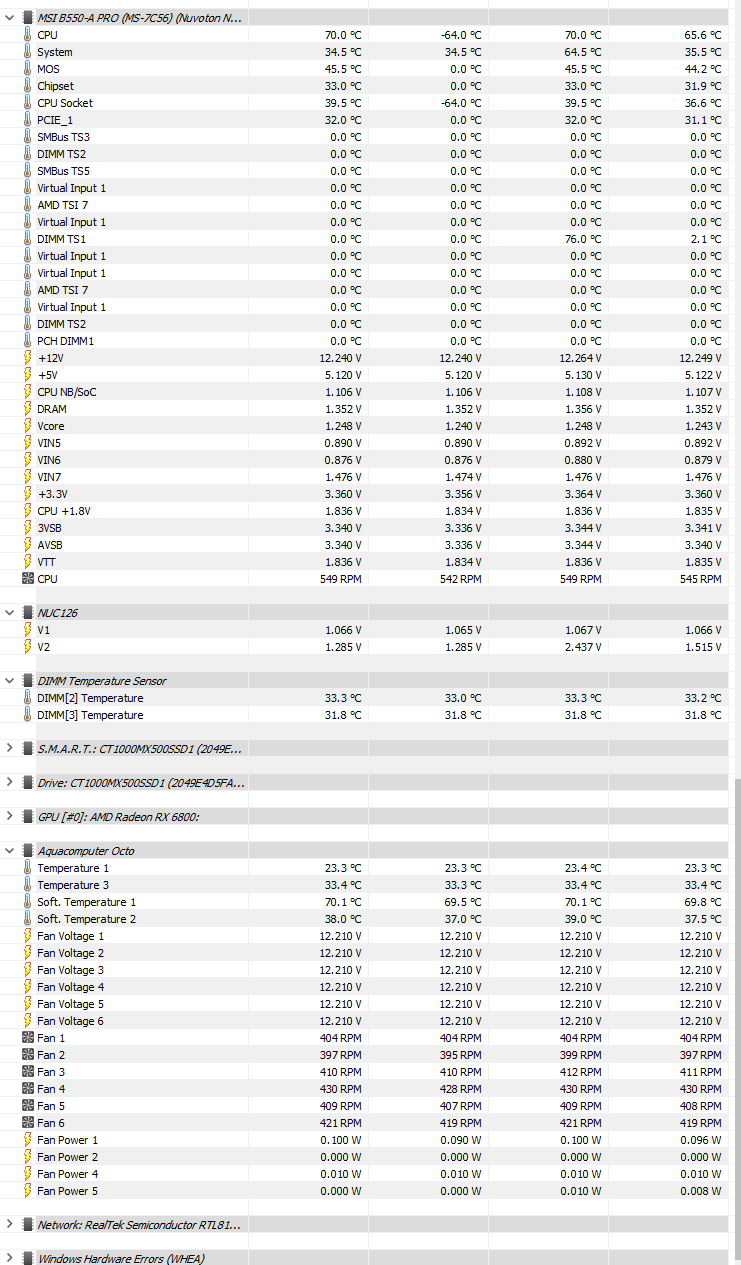Click the VIN7 sensor label
This screenshot has width=741, height=1265.
click(49, 477)
